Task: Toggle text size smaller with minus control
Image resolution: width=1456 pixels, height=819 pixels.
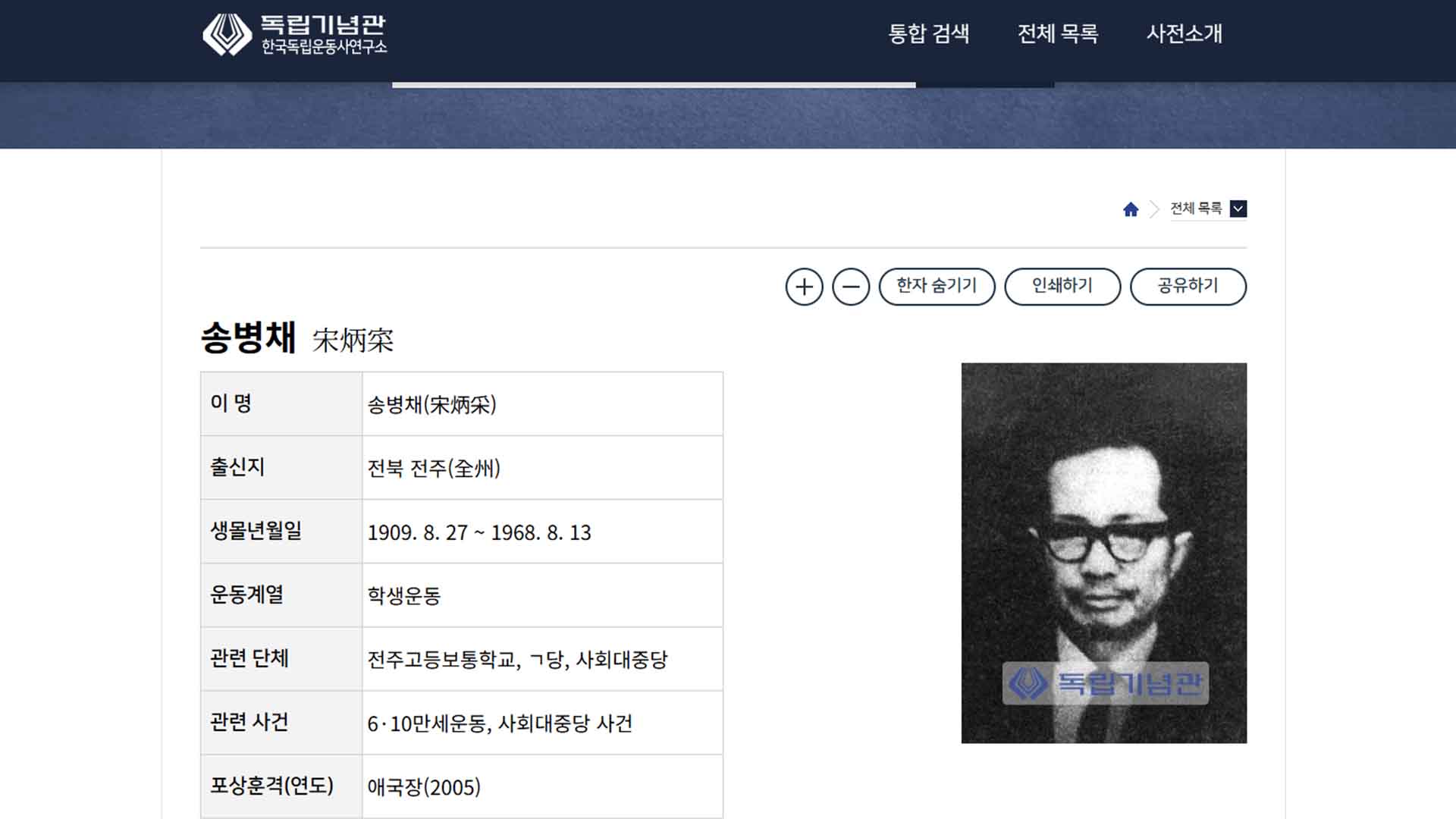Action: point(850,287)
